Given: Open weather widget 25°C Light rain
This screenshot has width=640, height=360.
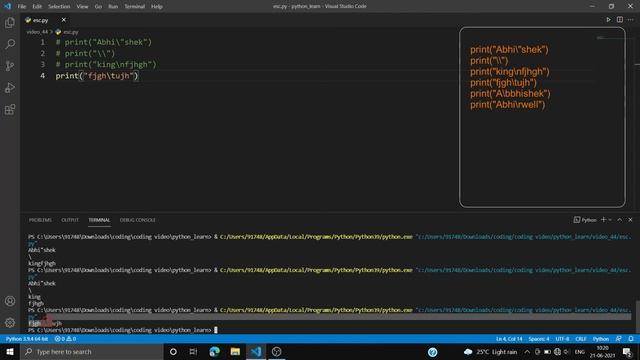Looking at the screenshot, I should [491, 352].
